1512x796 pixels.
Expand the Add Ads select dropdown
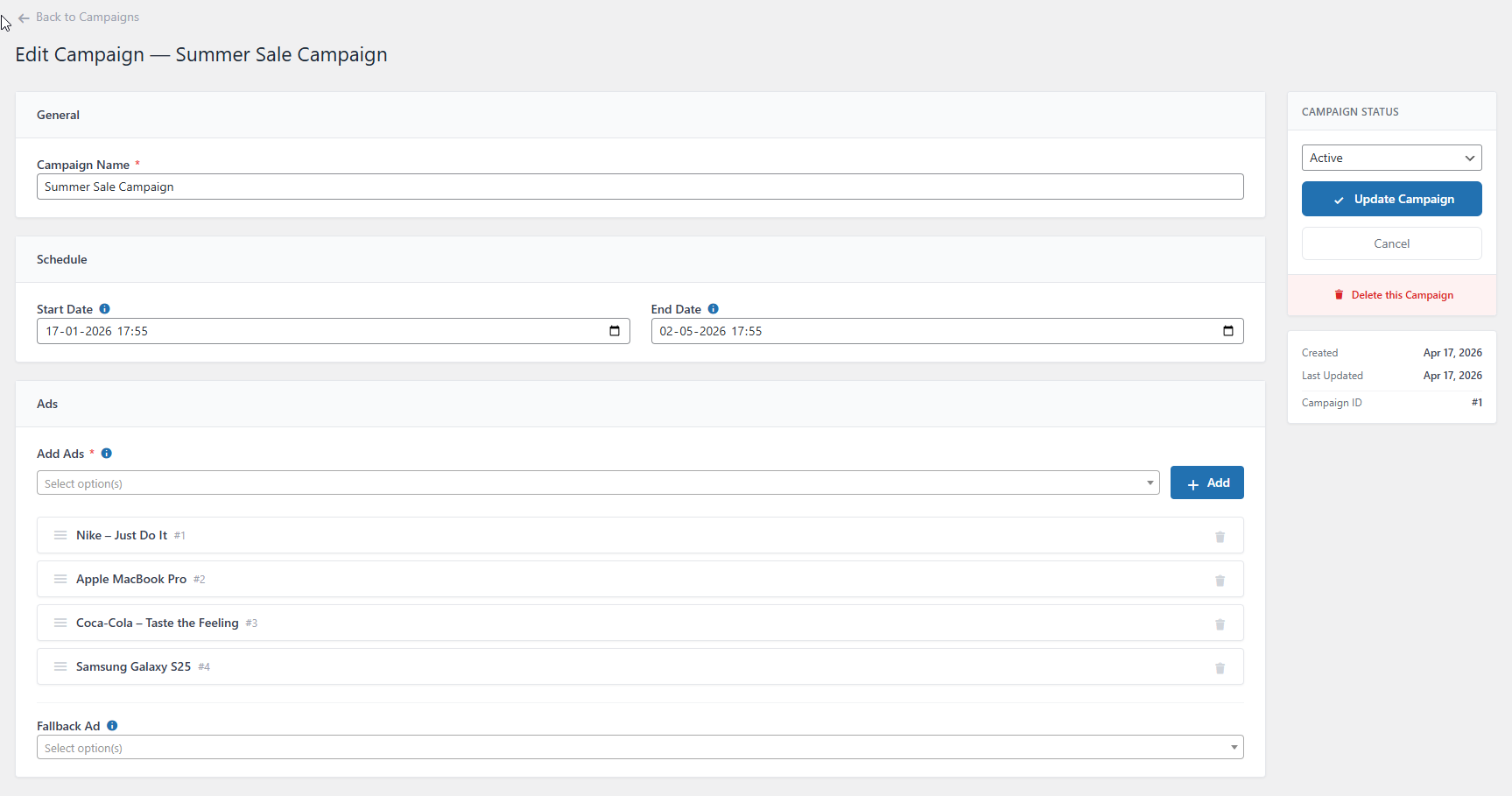[597, 483]
